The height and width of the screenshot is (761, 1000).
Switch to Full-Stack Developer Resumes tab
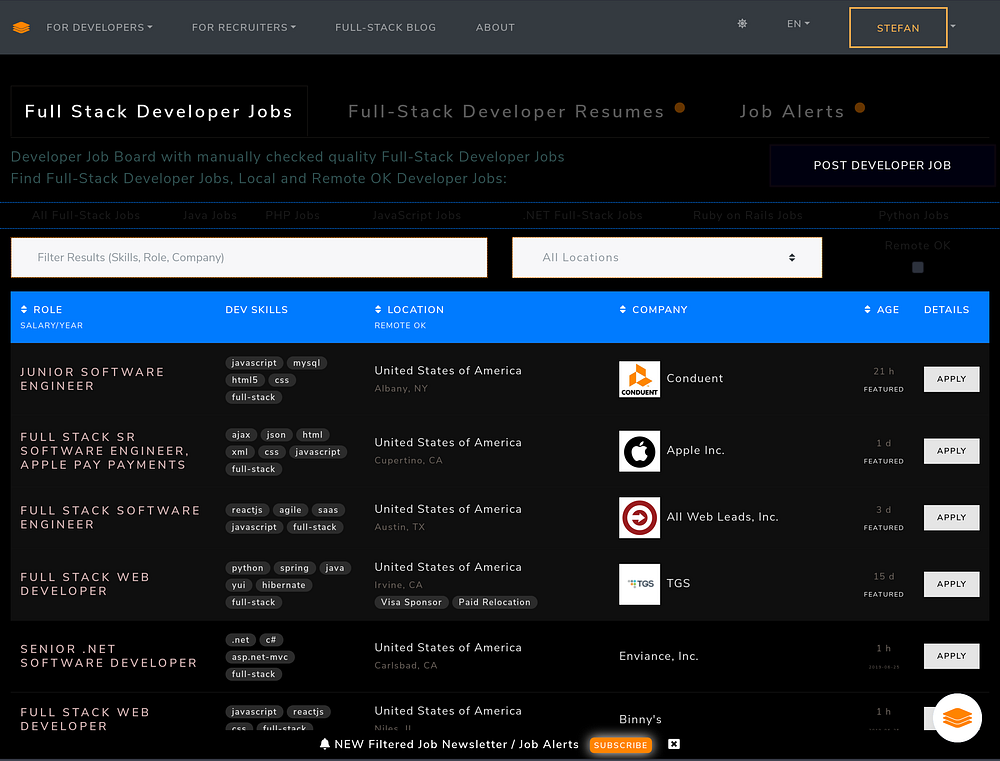(x=506, y=112)
